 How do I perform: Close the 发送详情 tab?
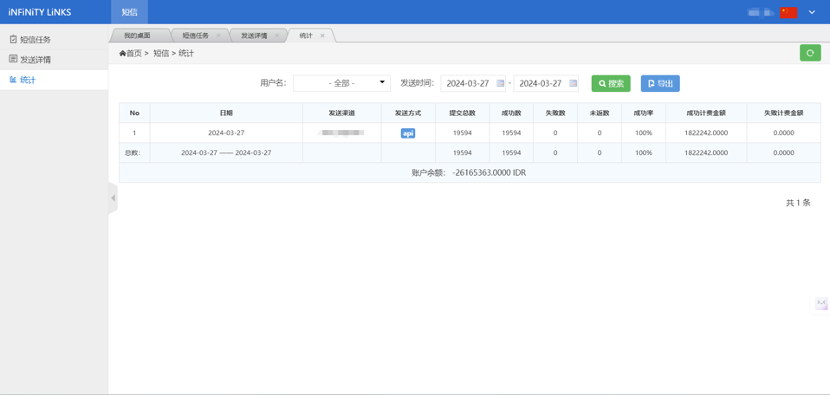pos(276,36)
